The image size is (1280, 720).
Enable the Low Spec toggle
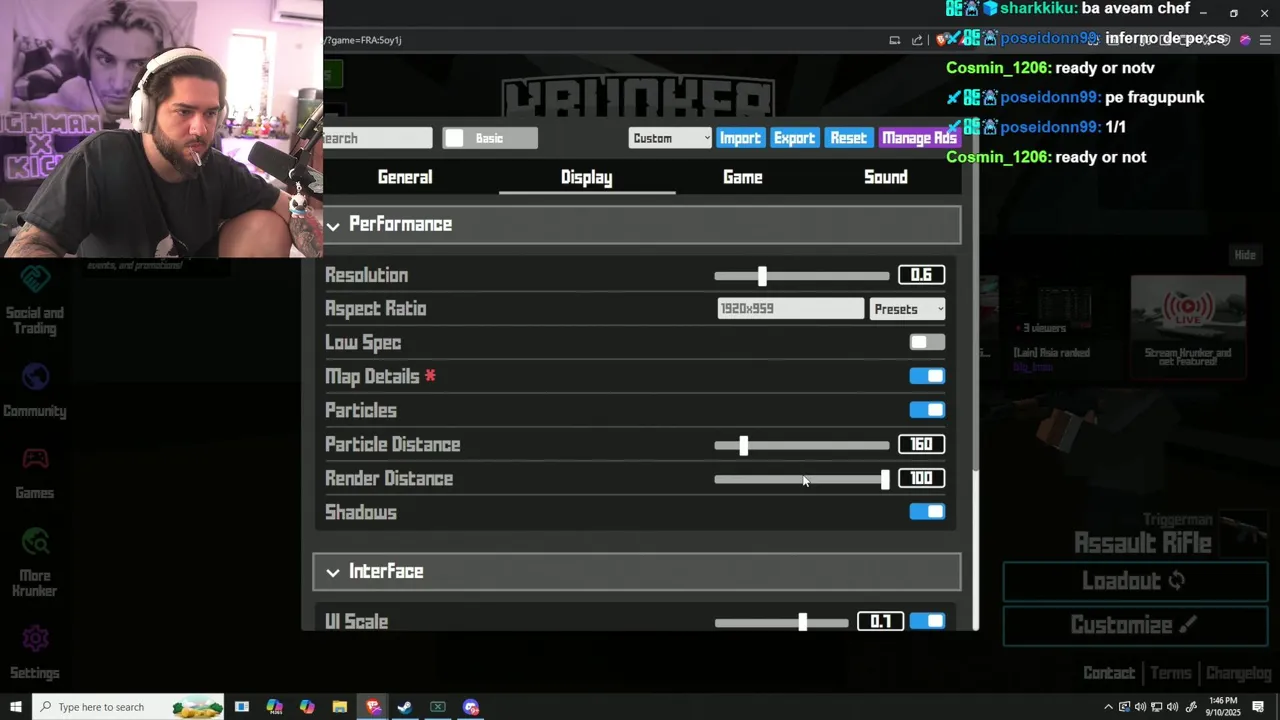point(927,342)
